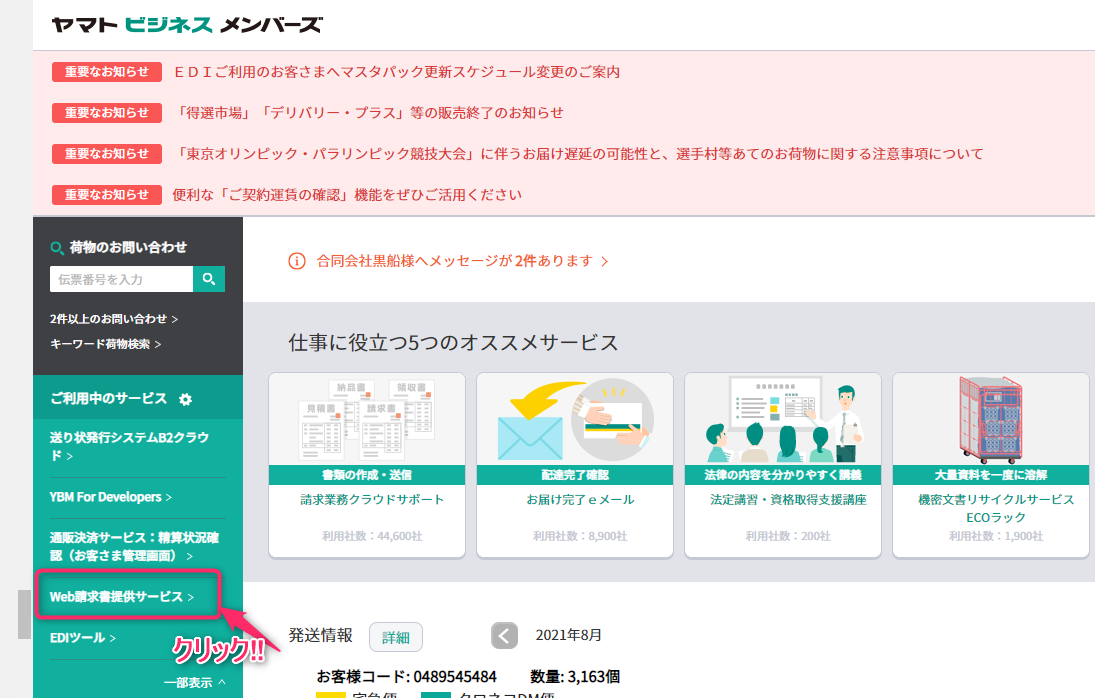Click 数量: 3,163個 text
This screenshot has height=698, width=1095.
tap(575, 676)
